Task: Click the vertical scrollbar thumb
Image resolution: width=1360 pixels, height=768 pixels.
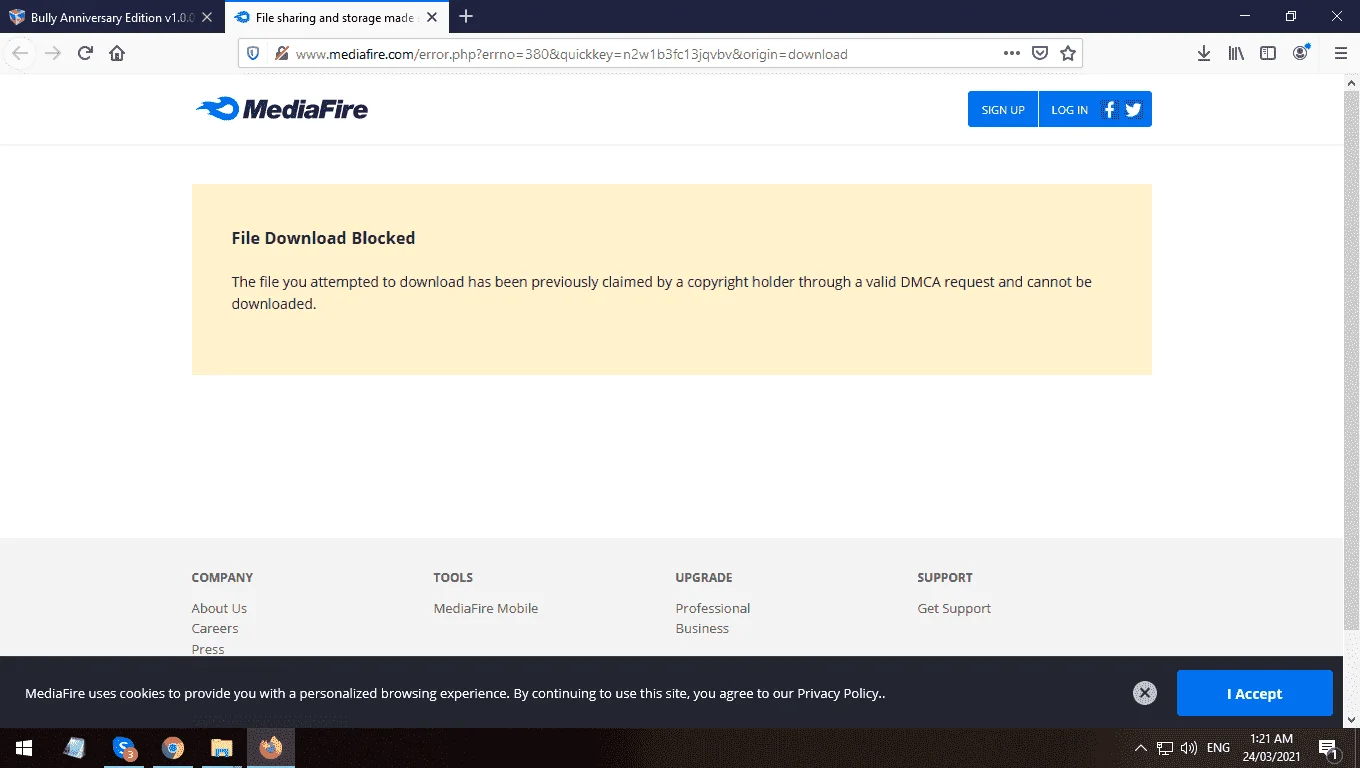Action: click(x=1351, y=362)
